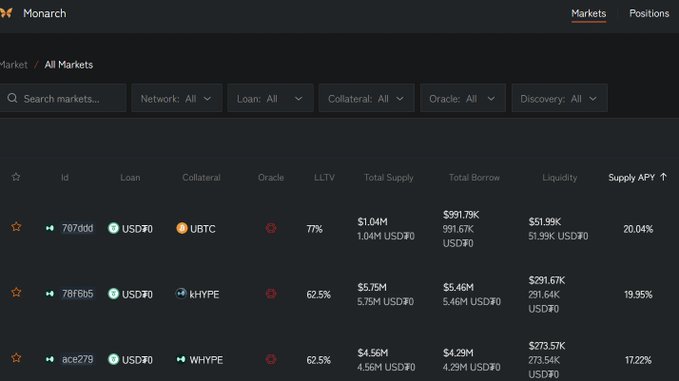This screenshot has width=679, height=381.
Task: Click the Collateral column header
Action: [x=201, y=178]
